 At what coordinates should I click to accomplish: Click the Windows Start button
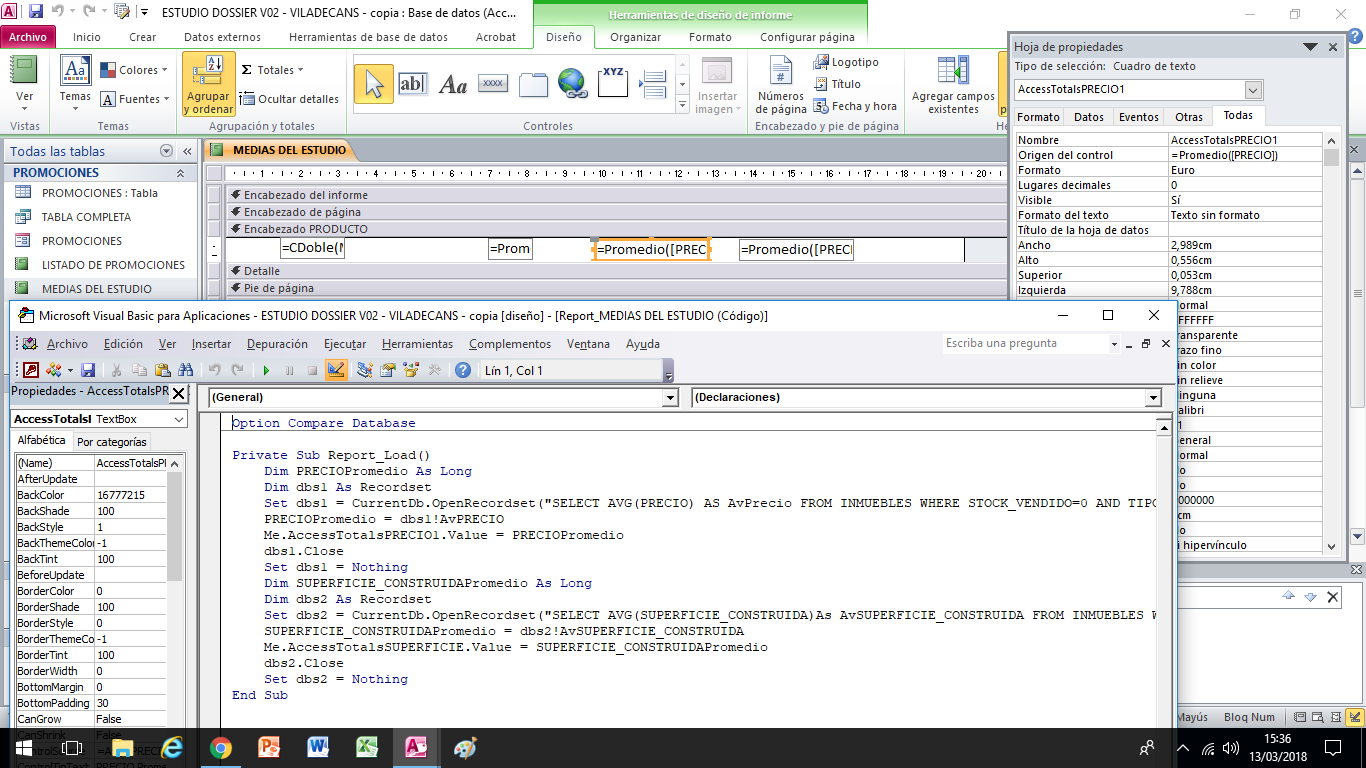(24, 747)
